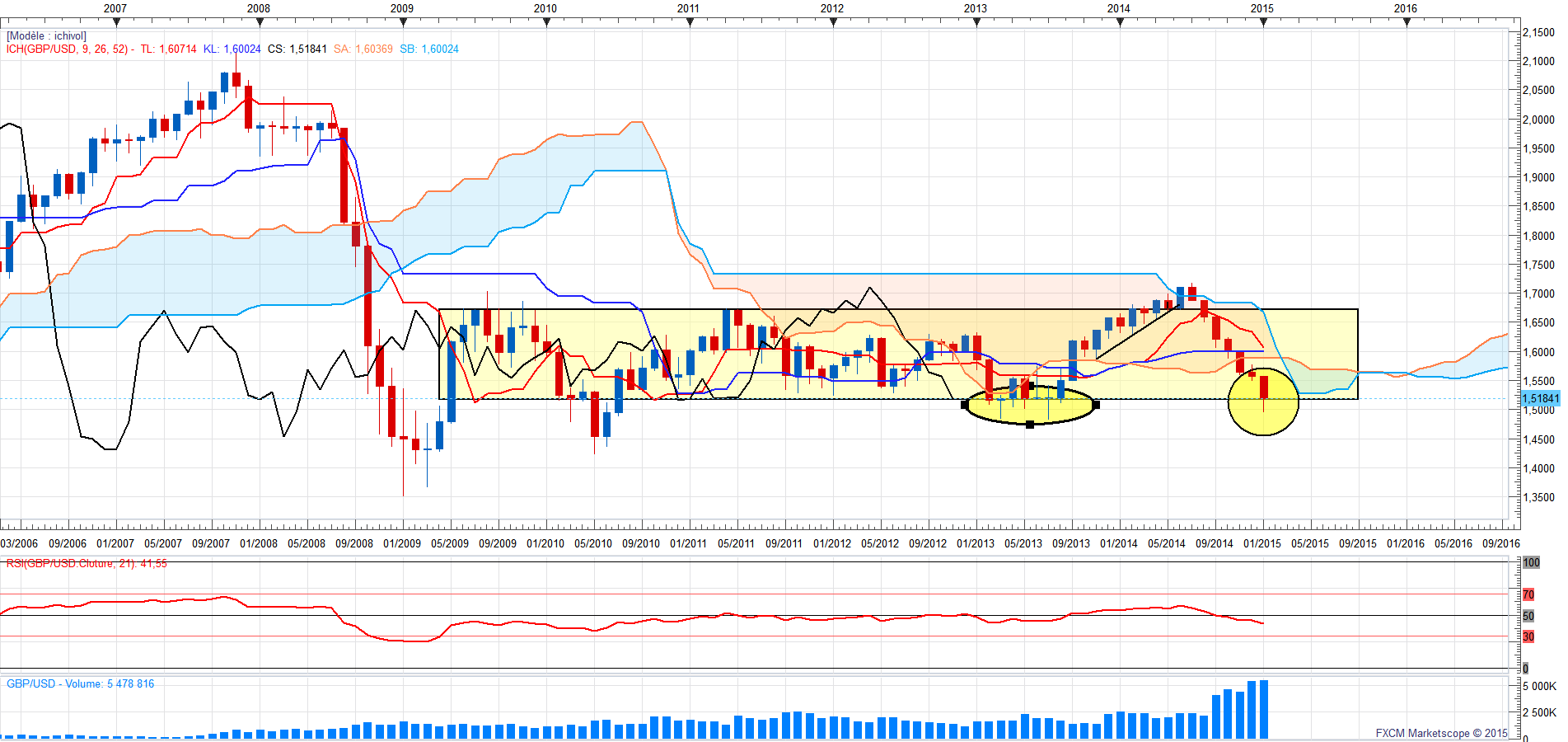Click the 1,9000 price level on axis

[x=1538, y=177]
